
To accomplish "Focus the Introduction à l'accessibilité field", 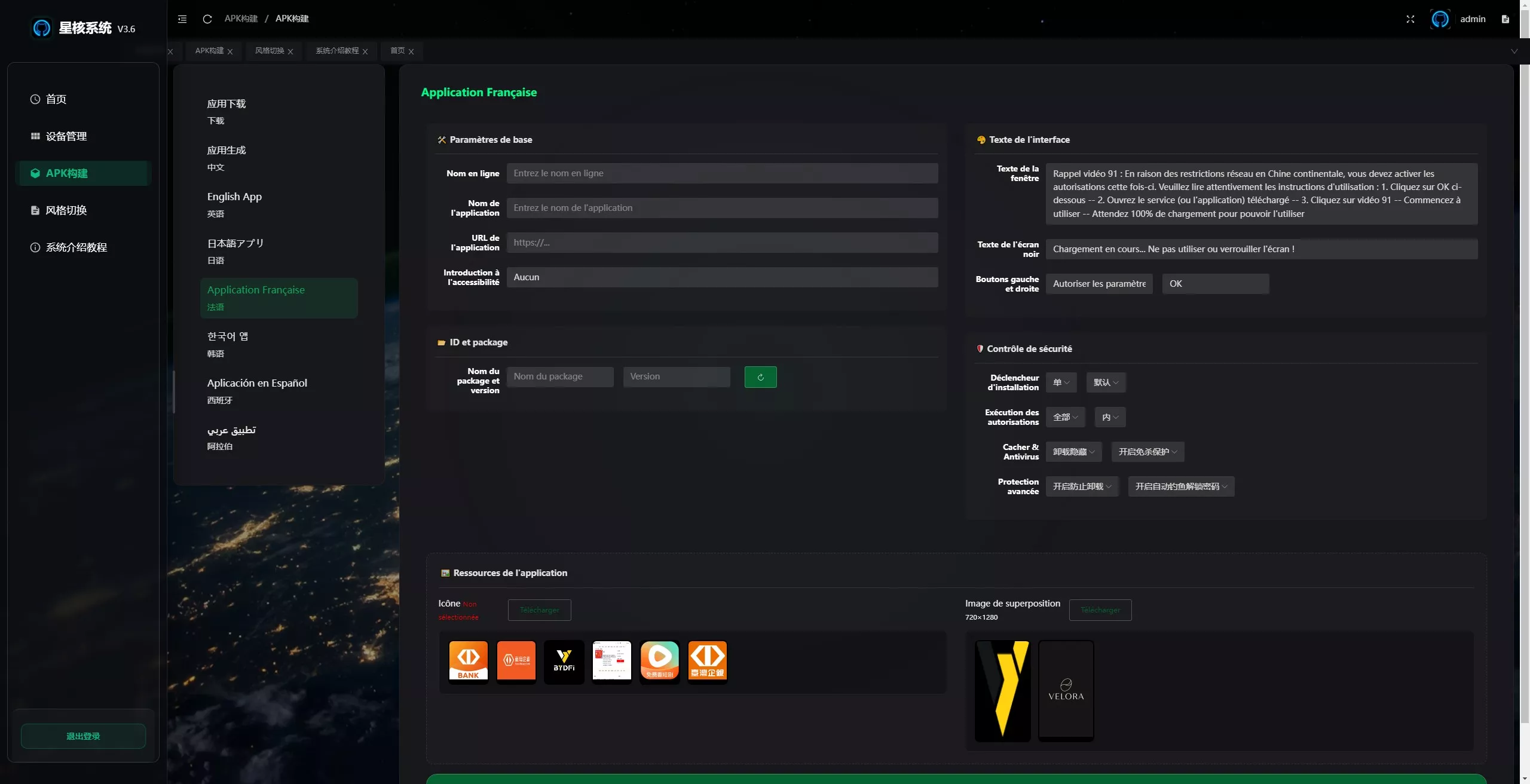I will point(723,277).
